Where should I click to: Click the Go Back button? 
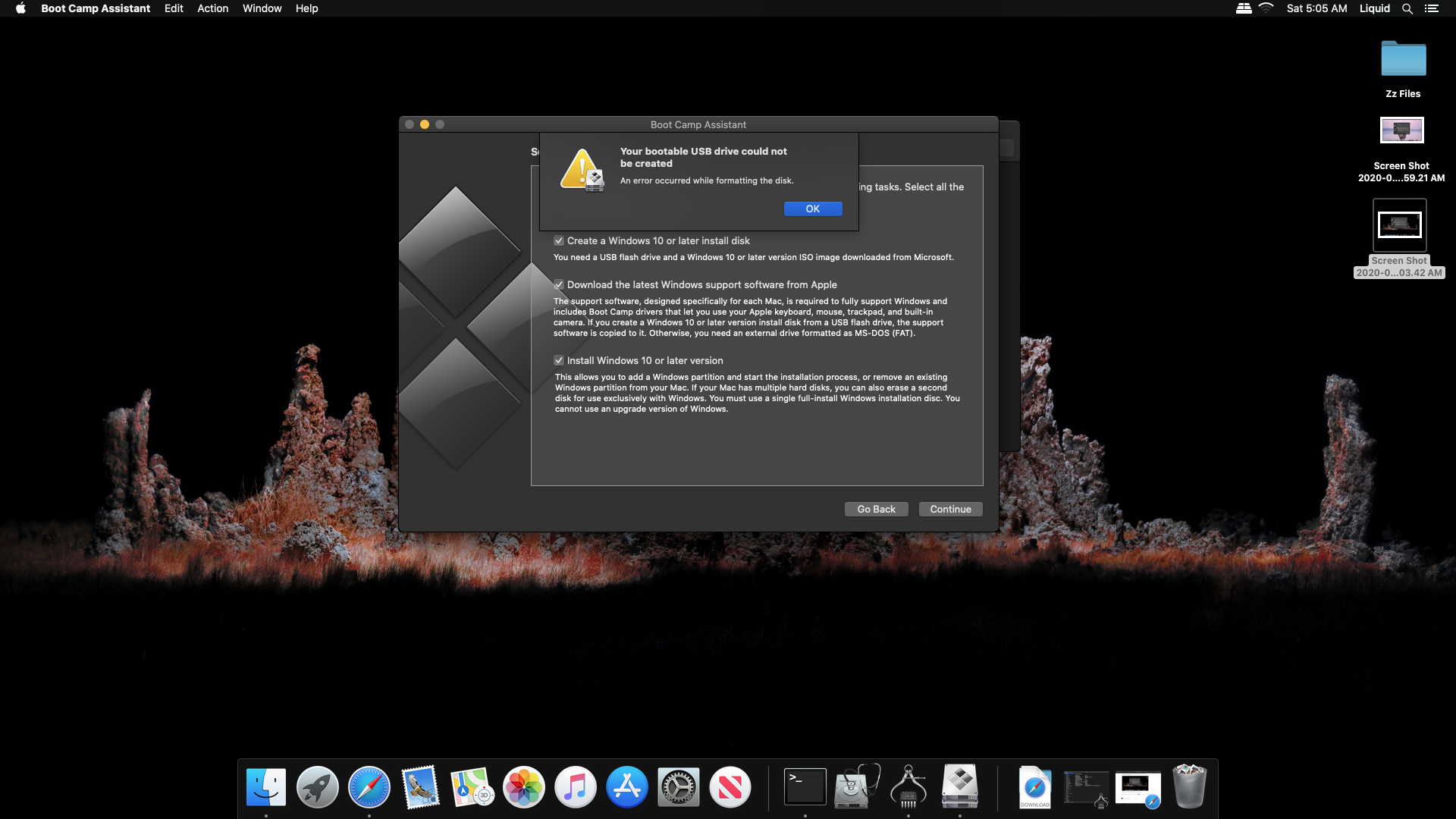[876, 509]
